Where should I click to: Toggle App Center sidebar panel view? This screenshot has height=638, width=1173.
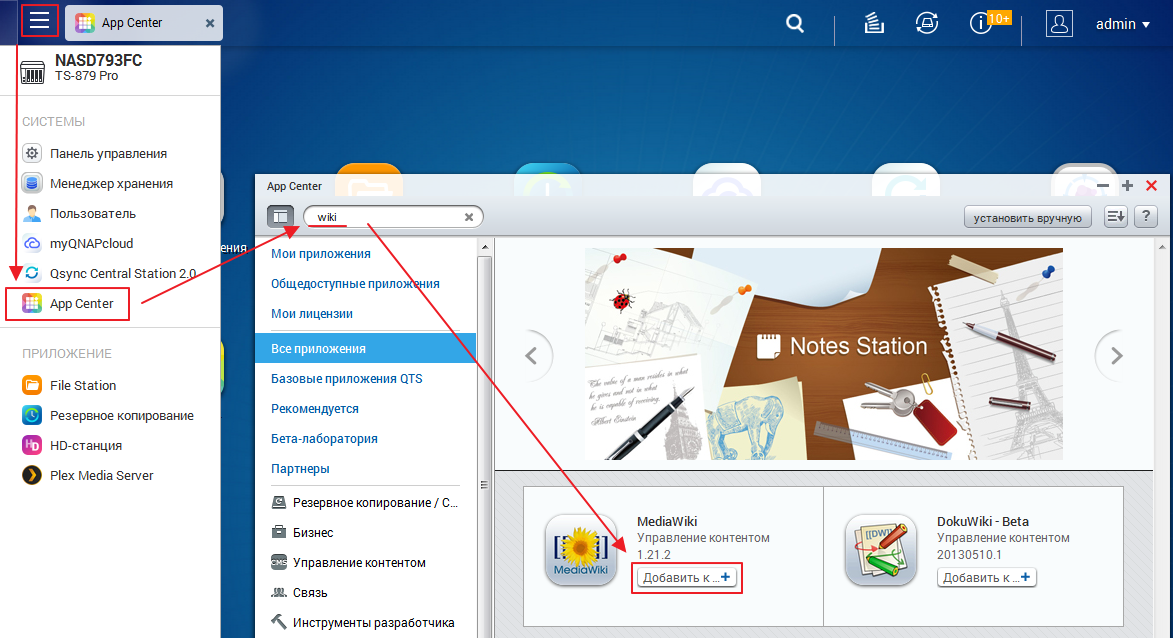[281, 217]
